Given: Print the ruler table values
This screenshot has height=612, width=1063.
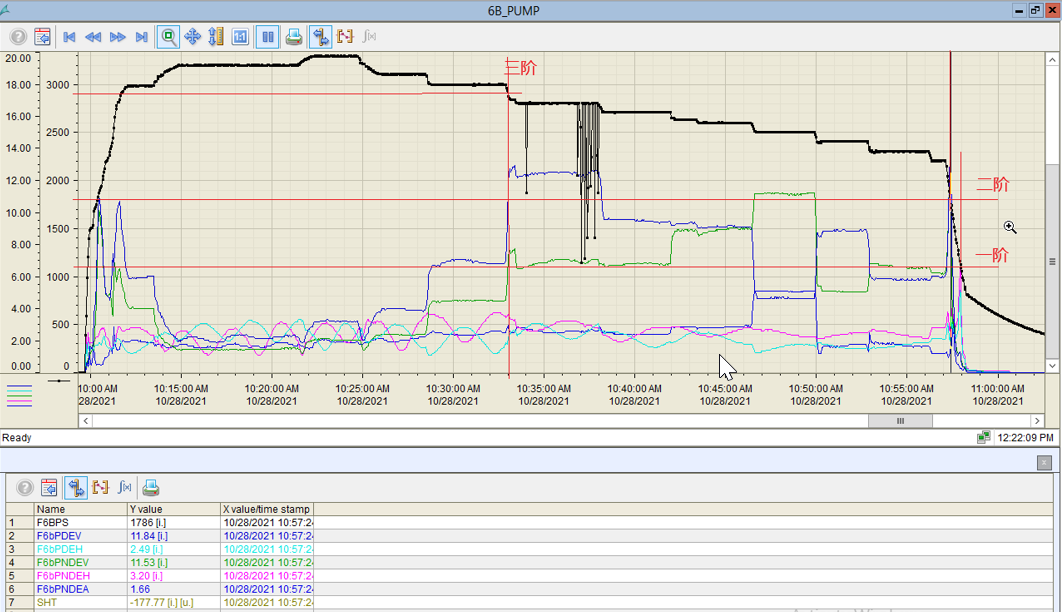Looking at the screenshot, I should [151, 487].
